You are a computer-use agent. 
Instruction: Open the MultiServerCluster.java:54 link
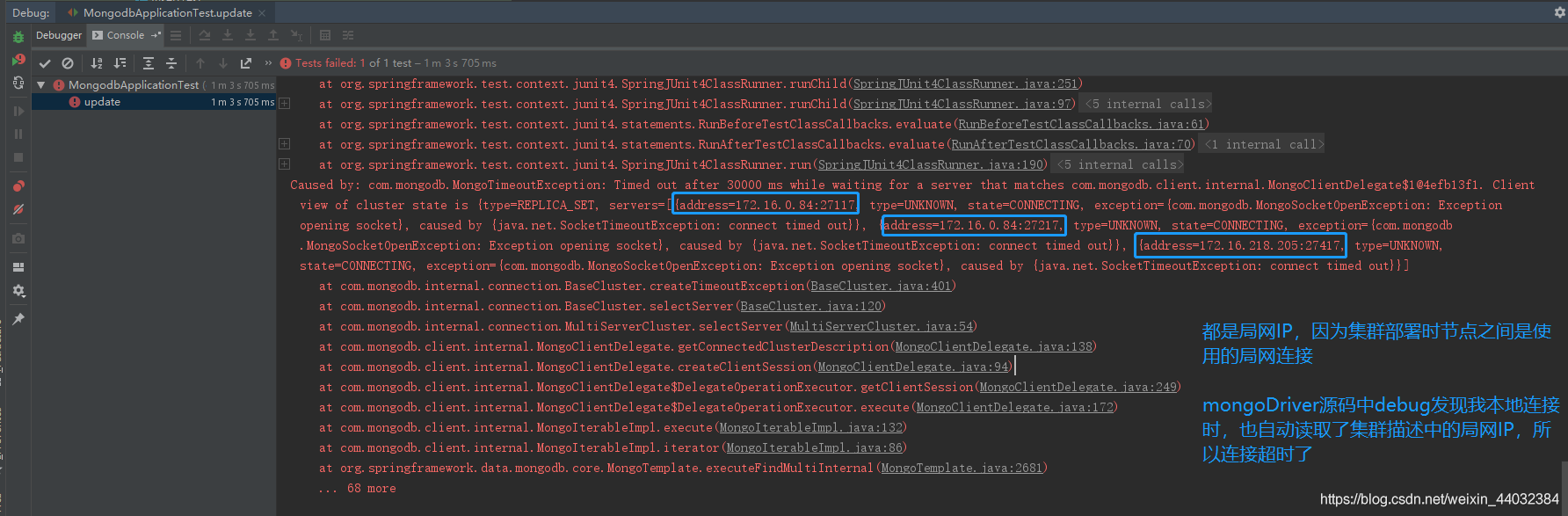pyautogui.click(x=882, y=327)
